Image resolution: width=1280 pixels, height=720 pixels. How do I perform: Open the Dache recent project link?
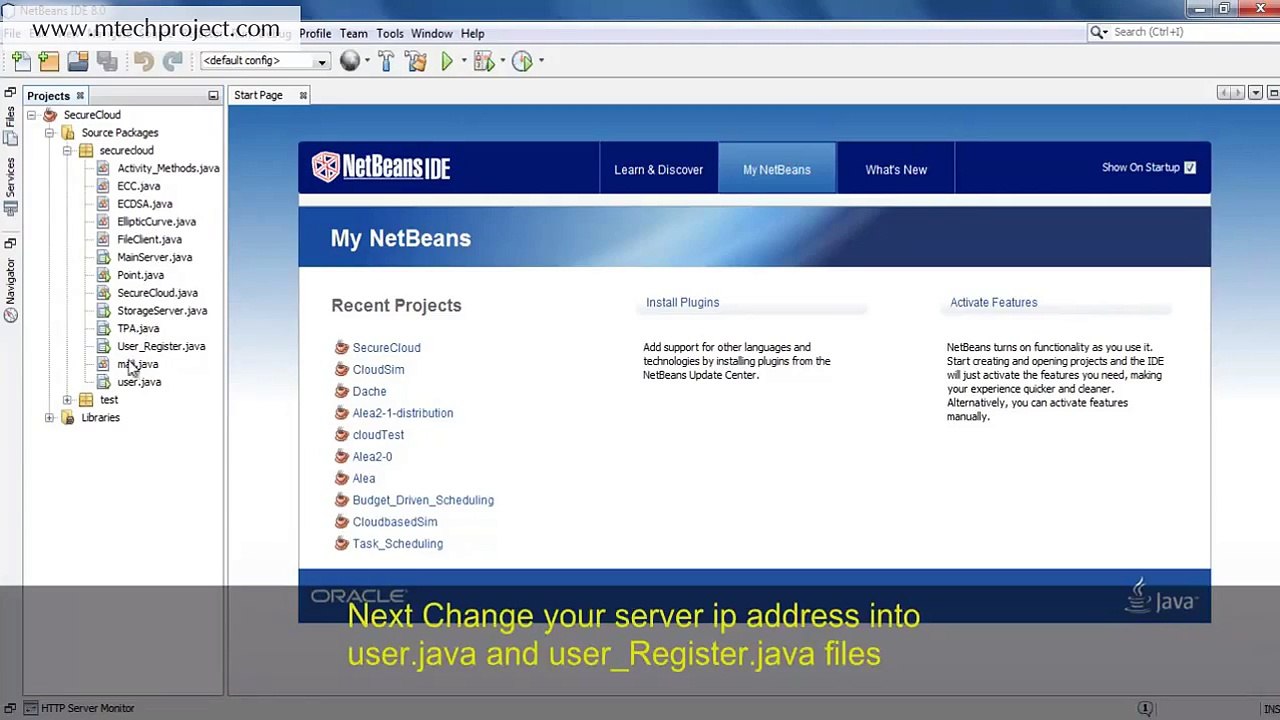pos(369,391)
